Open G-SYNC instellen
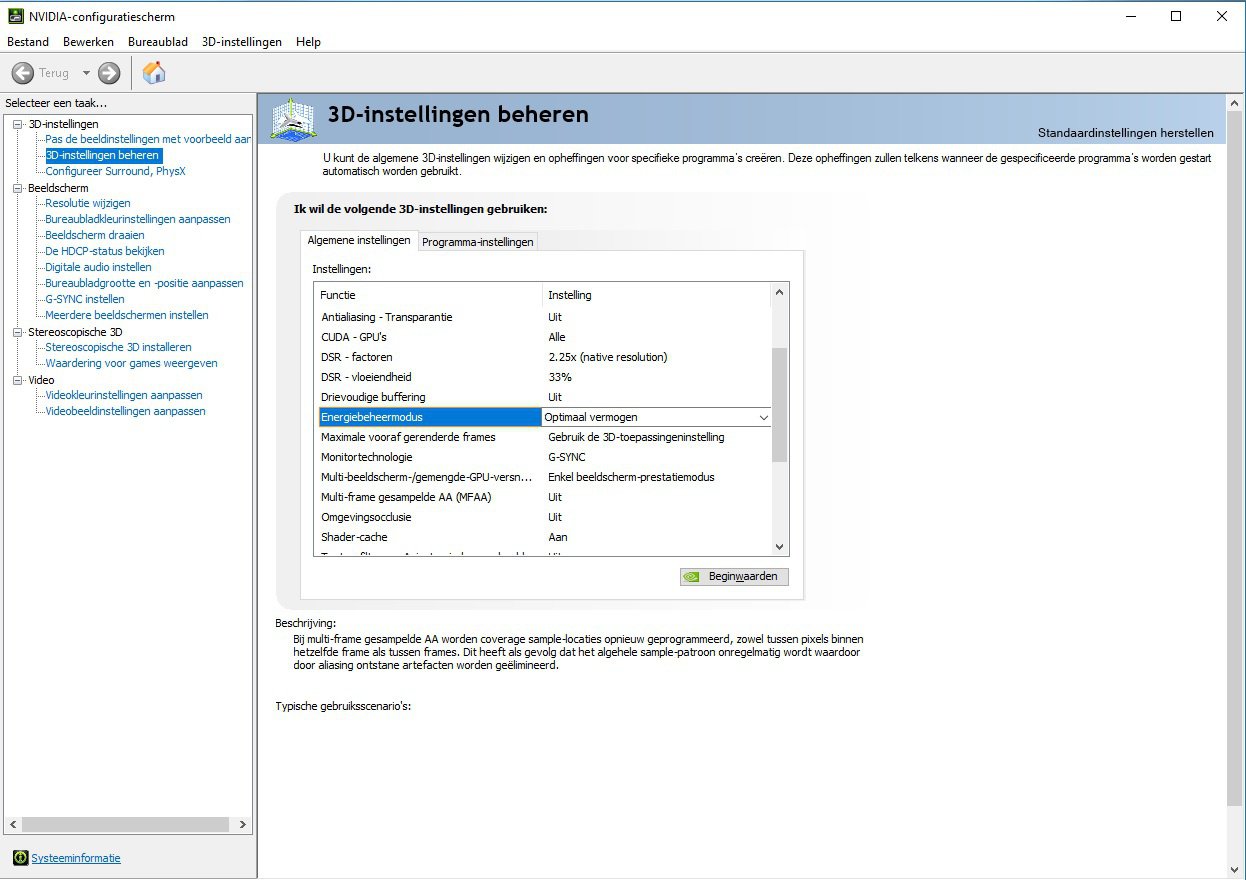The height and width of the screenshot is (880, 1246). [x=85, y=299]
